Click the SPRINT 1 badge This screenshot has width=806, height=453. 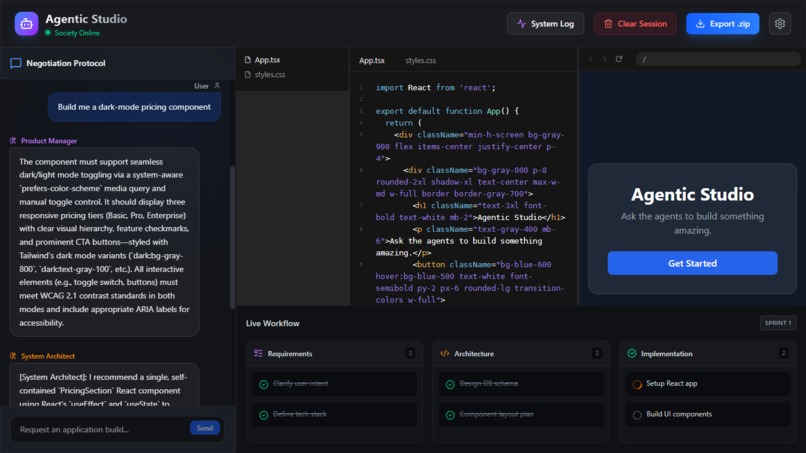(778, 323)
